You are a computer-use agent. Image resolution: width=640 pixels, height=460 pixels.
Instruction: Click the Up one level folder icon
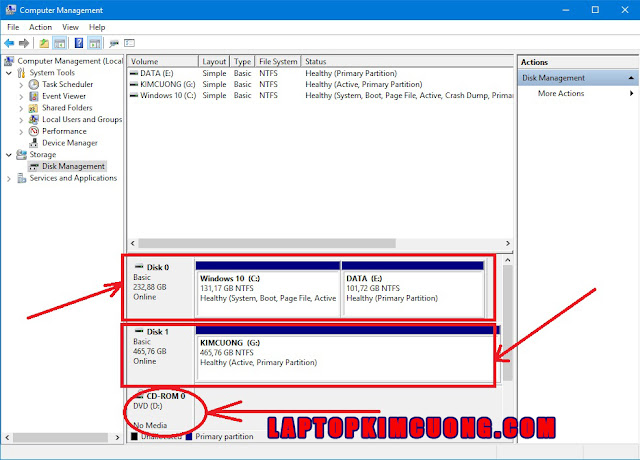[44, 43]
